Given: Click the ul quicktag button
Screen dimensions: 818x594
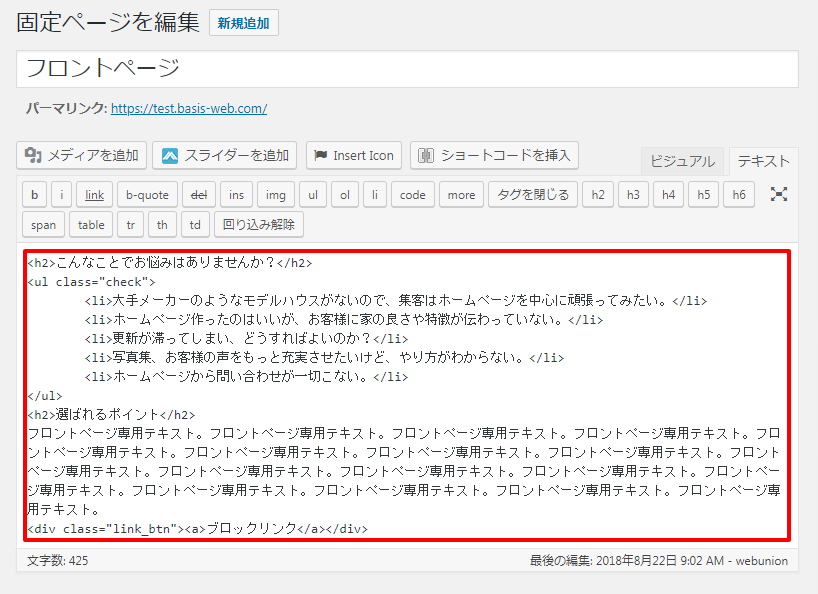Looking at the screenshot, I should (313, 195).
